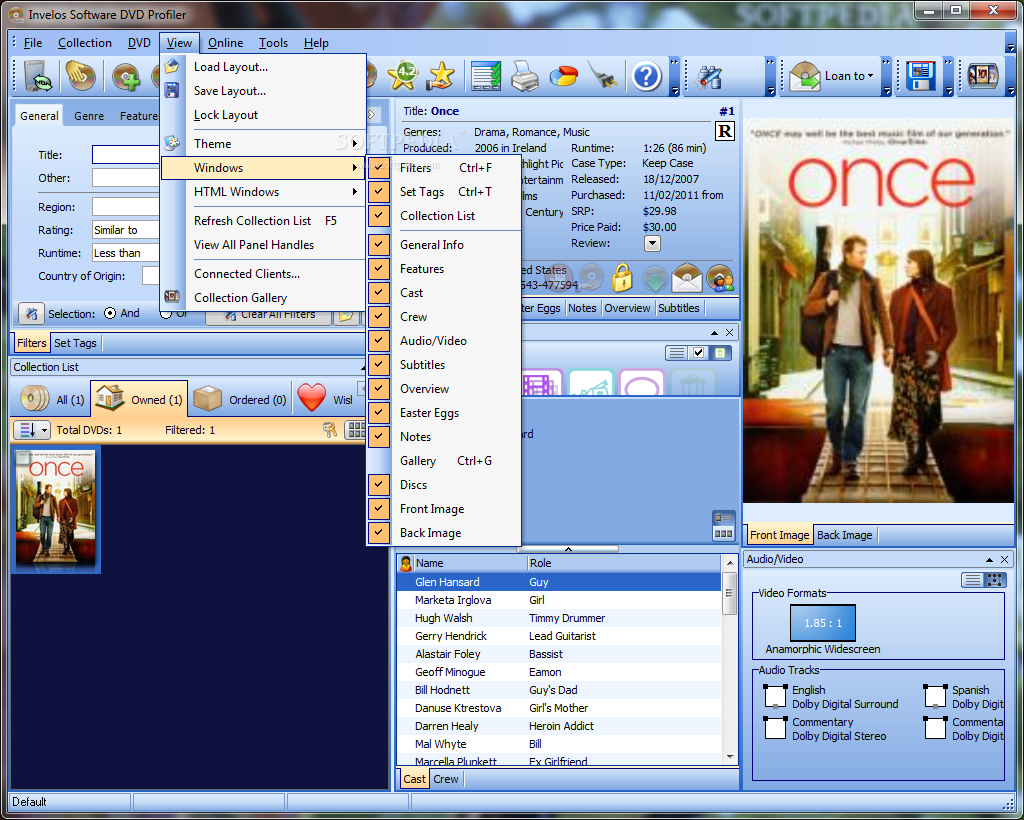The width and height of the screenshot is (1024, 820).
Task: Click the floppy disk save layout toolbar icon
Action: coord(921,76)
